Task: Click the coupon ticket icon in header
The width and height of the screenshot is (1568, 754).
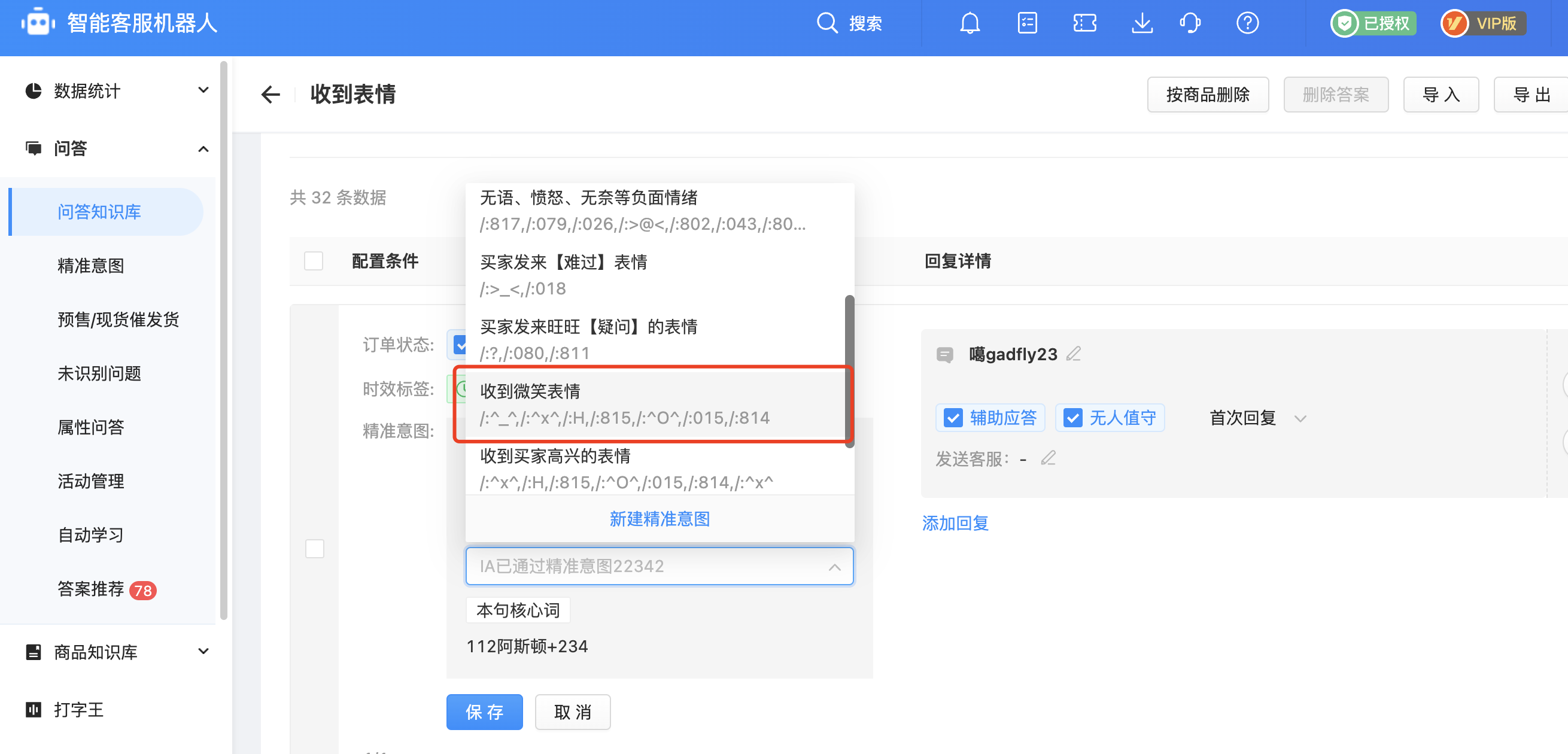Action: pyautogui.click(x=1084, y=23)
